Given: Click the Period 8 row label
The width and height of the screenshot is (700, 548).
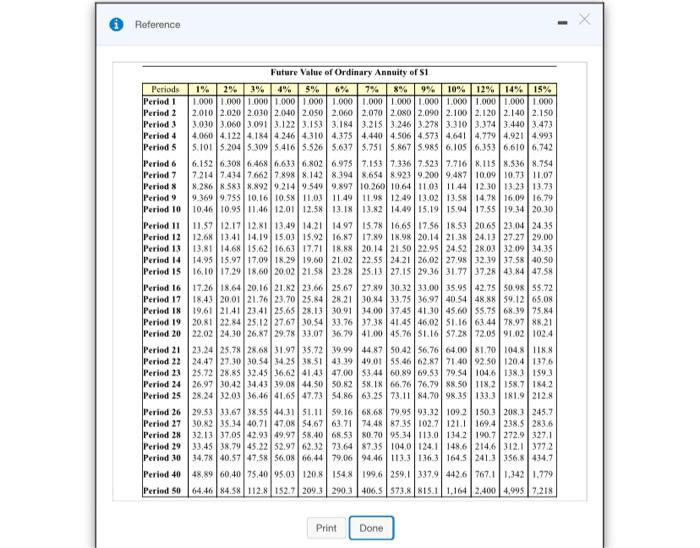Looking at the screenshot, I should tap(159, 186).
